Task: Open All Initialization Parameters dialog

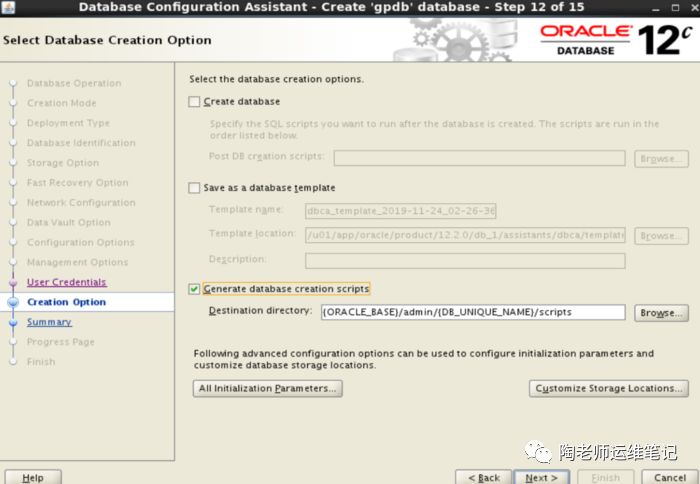Action: (268, 388)
